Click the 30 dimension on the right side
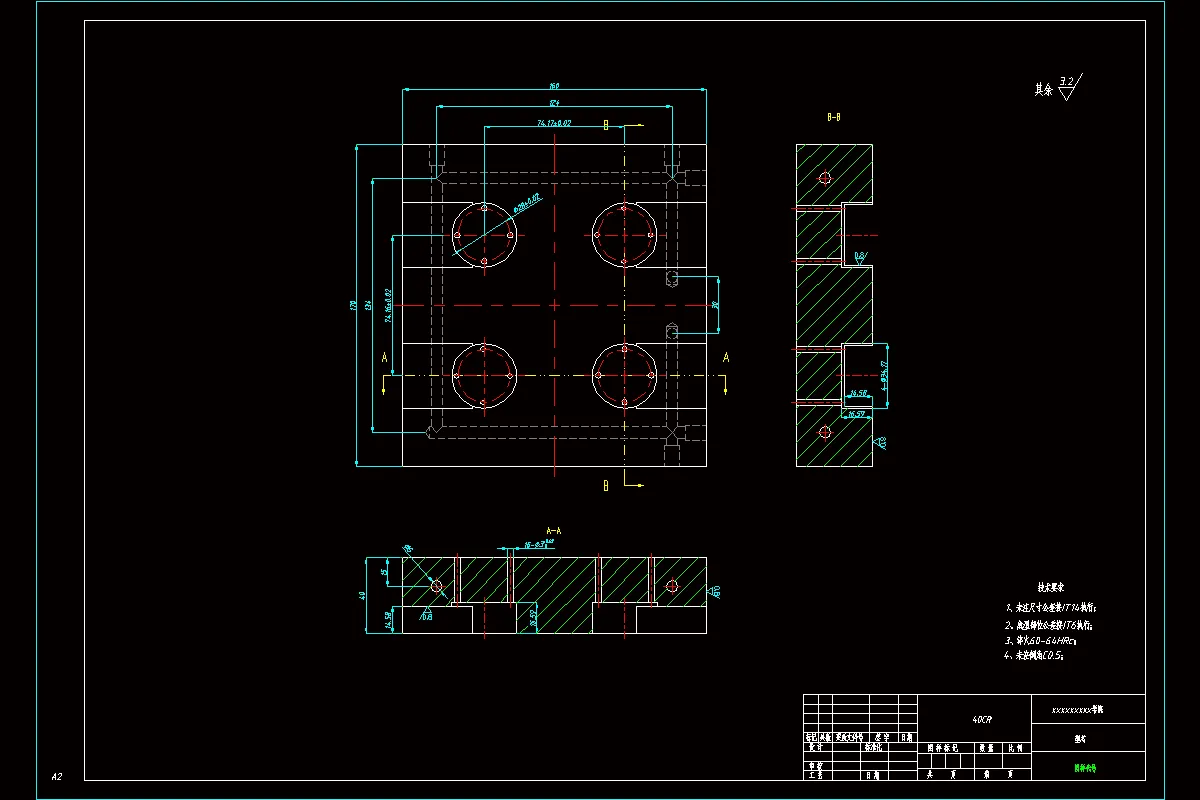This screenshot has width=1200, height=800. (715, 305)
